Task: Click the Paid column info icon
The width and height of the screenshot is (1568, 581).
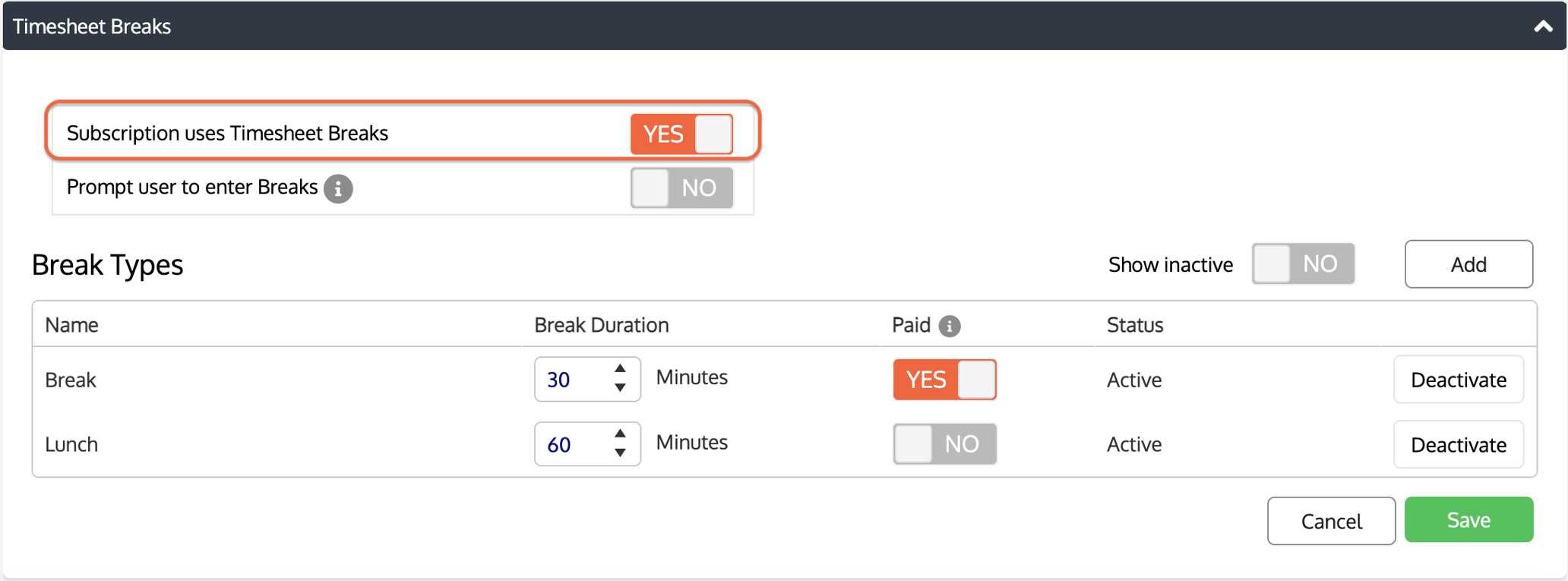Action: pos(949,326)
